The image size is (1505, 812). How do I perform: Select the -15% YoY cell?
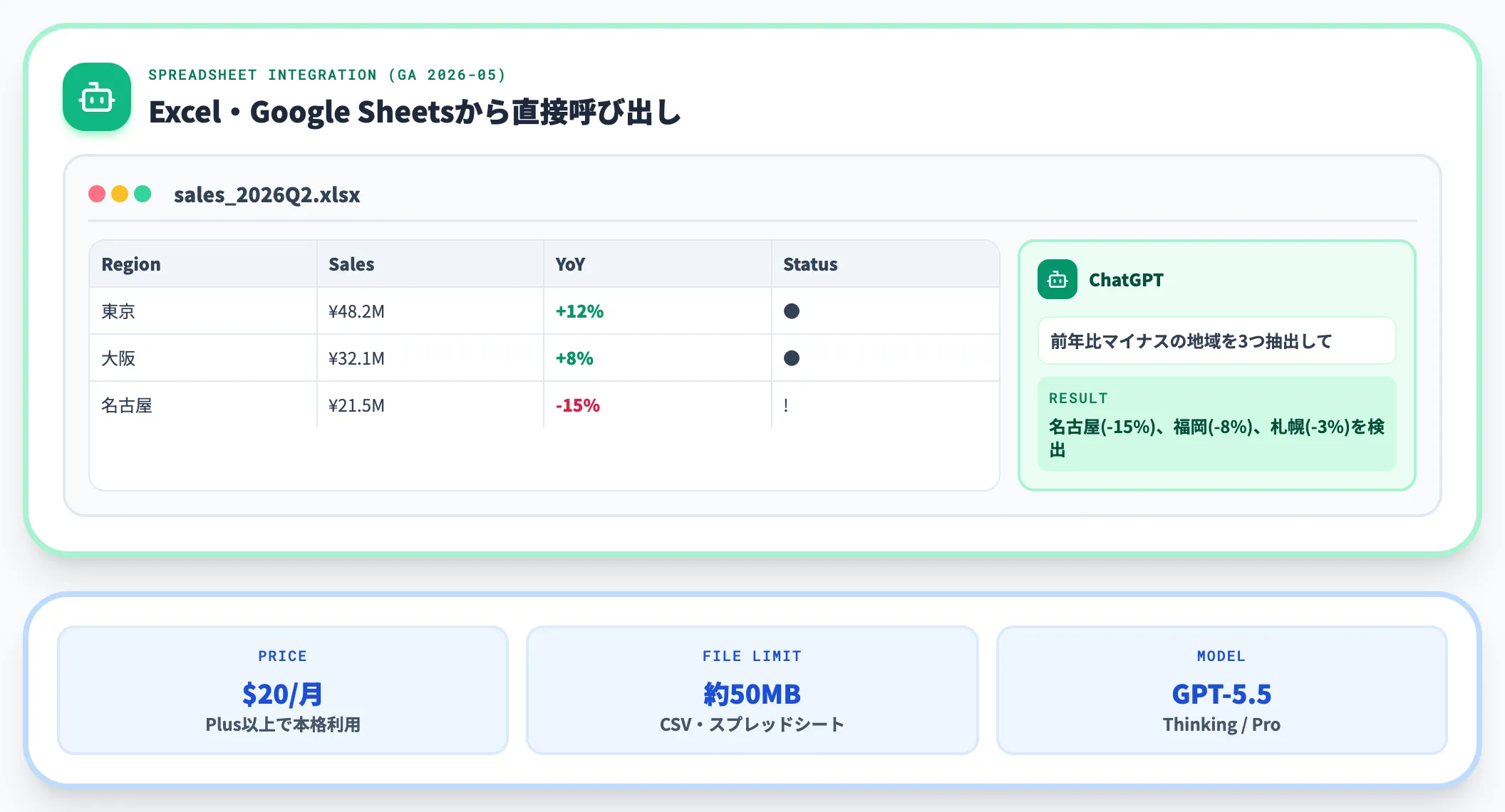(658, 405)
